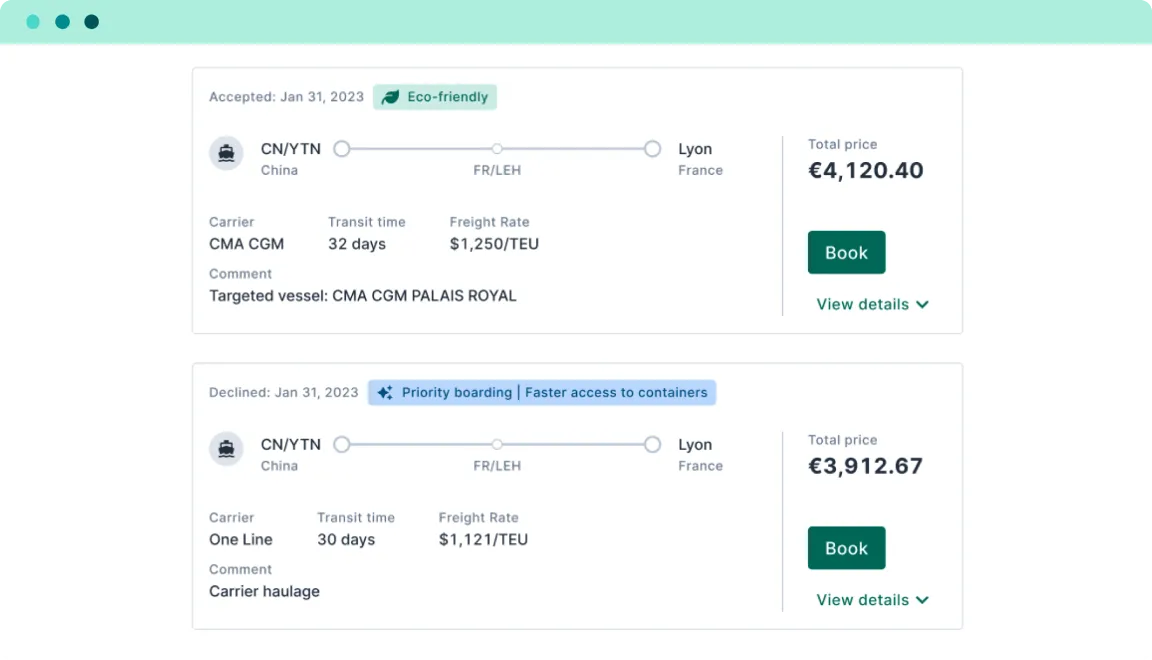Click the total price €4,120.40
The height and width of the screenshot is (660, 1152).
[865, 171]
